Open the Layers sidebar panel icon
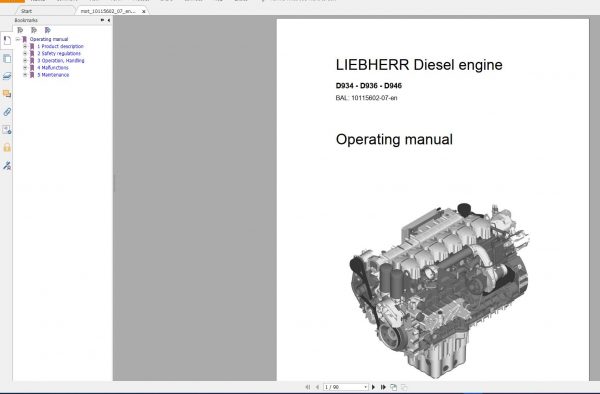The image size is (600, 394). point(7,76)
